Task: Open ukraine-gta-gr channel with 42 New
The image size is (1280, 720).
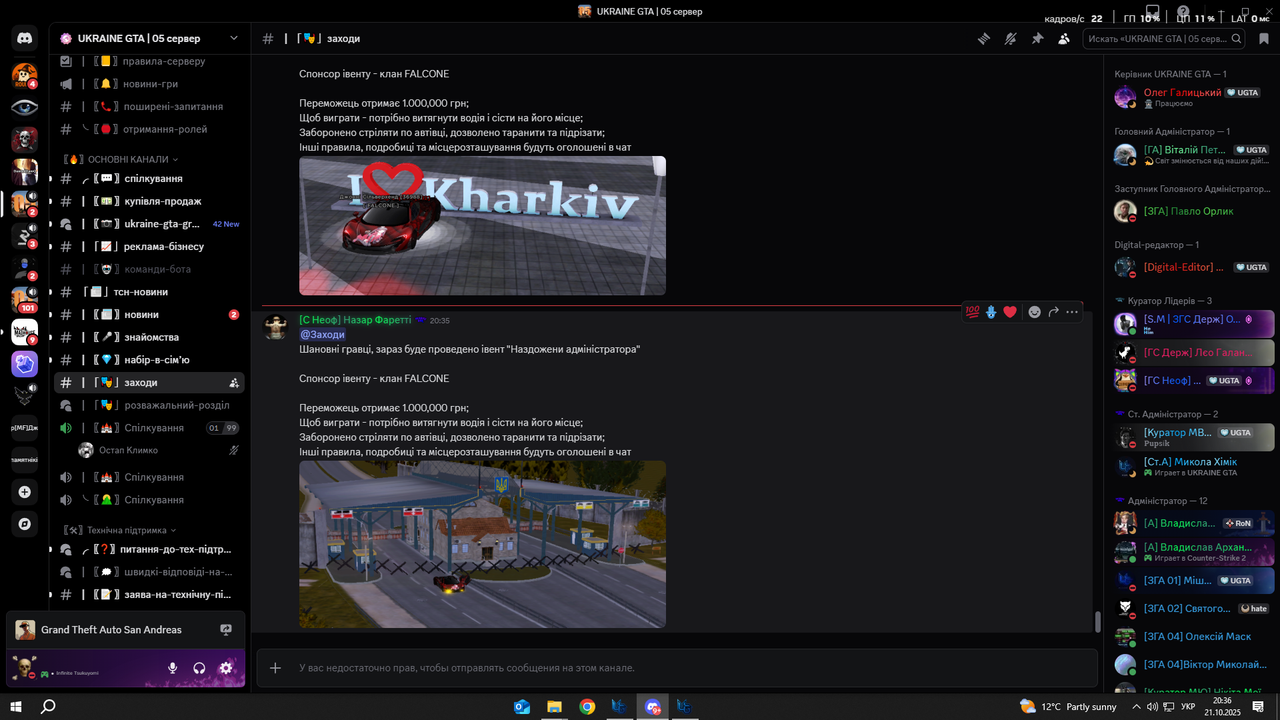Action: [x=149, y=224]
